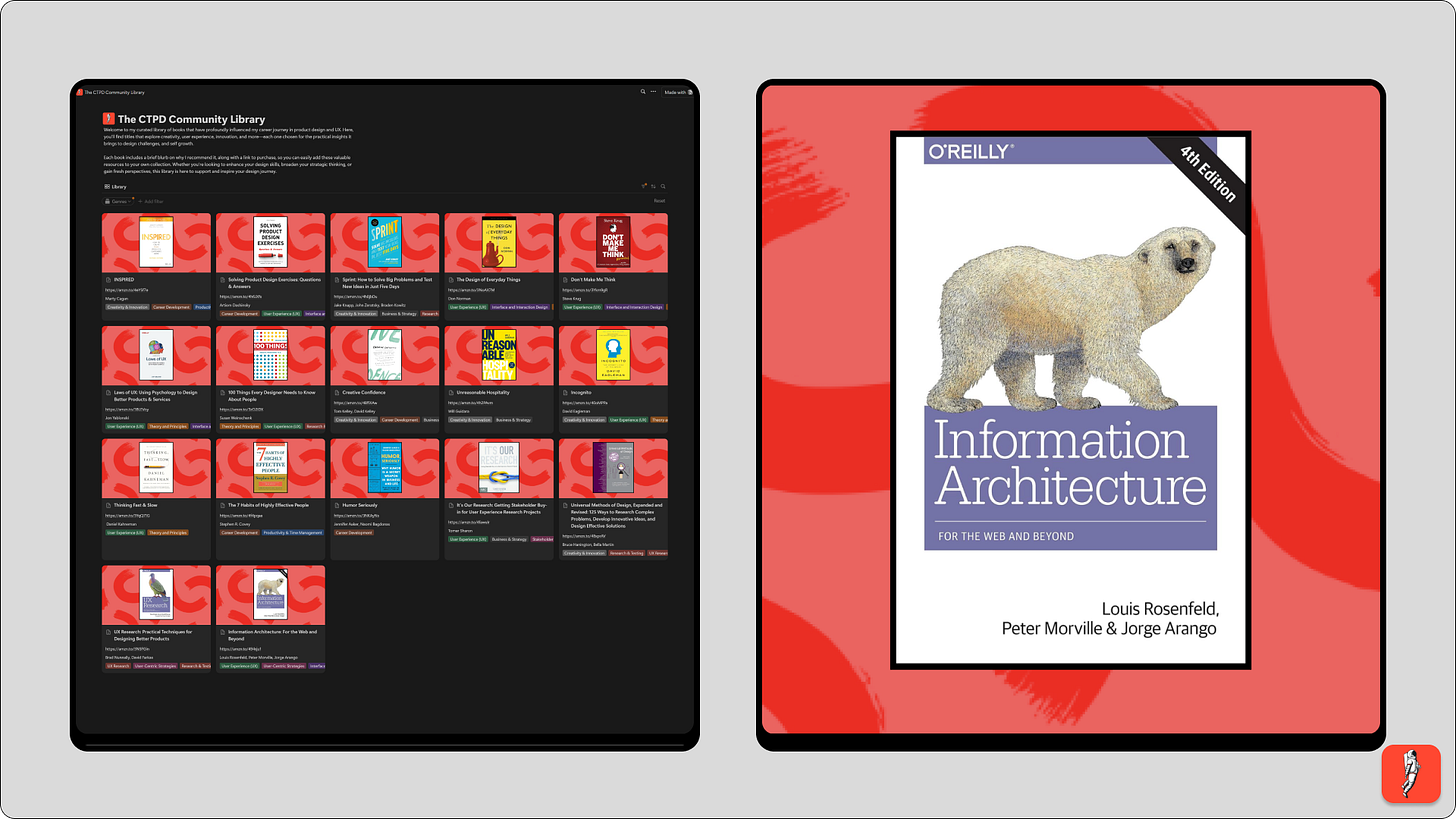
Task: Click Interface and Interaction Design tag on Don't Make Me Think
Action: point(635,307)
